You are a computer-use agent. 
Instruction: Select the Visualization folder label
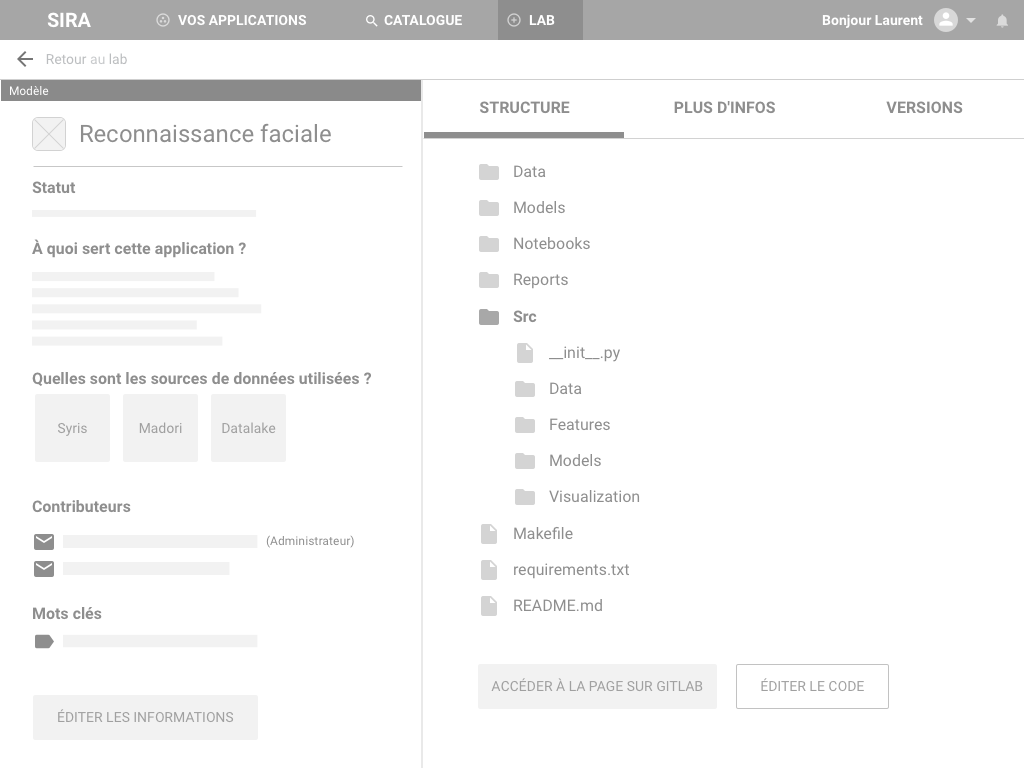coord(594,496)
